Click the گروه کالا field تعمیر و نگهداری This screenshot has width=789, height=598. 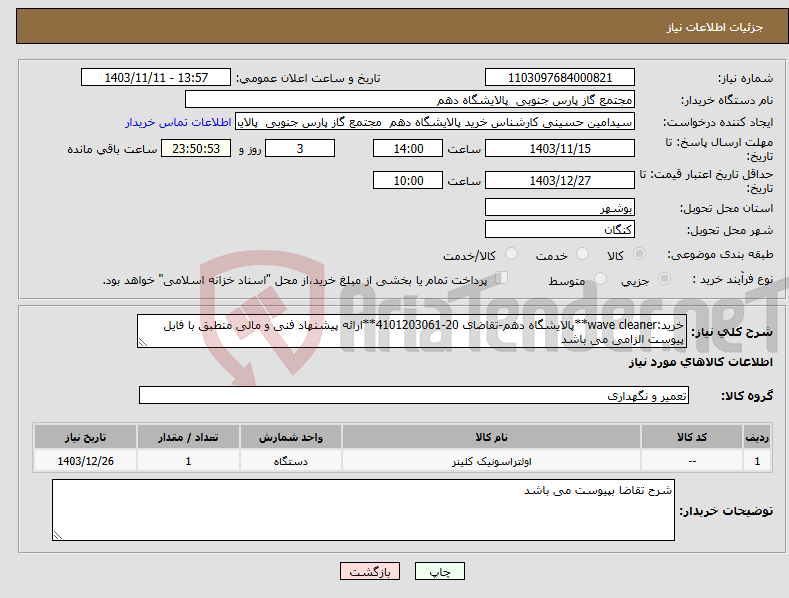[x=414, y=395]
